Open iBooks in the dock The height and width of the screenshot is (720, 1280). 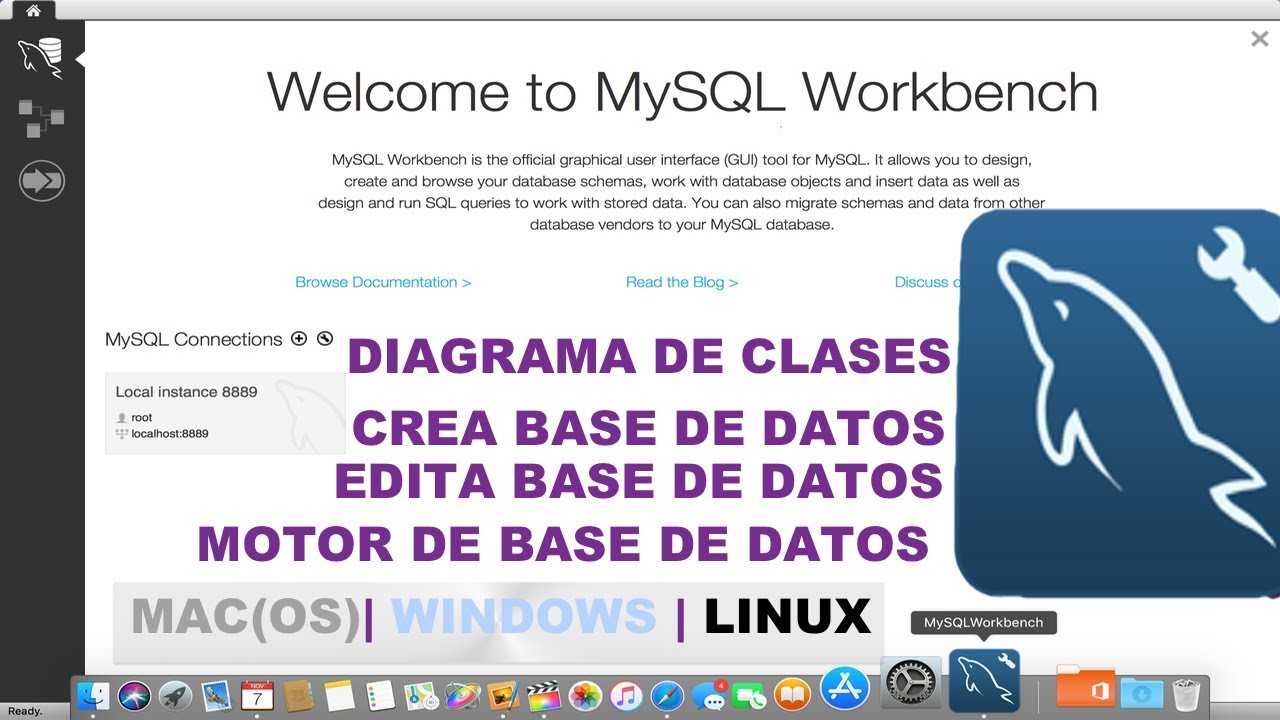(791, 696)
